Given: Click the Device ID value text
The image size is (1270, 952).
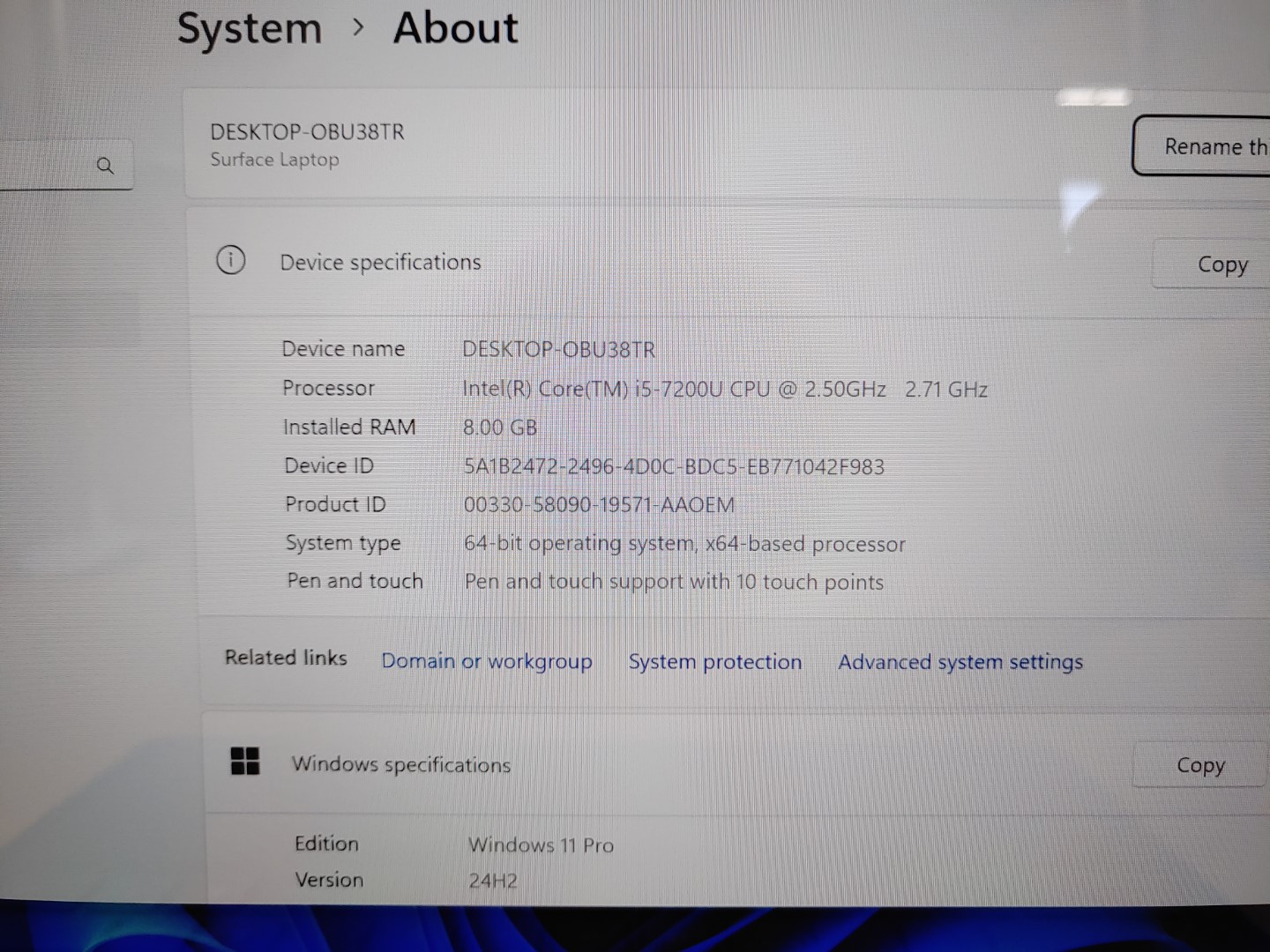Looking at the screenshot, I should click(x=674, y=466).
